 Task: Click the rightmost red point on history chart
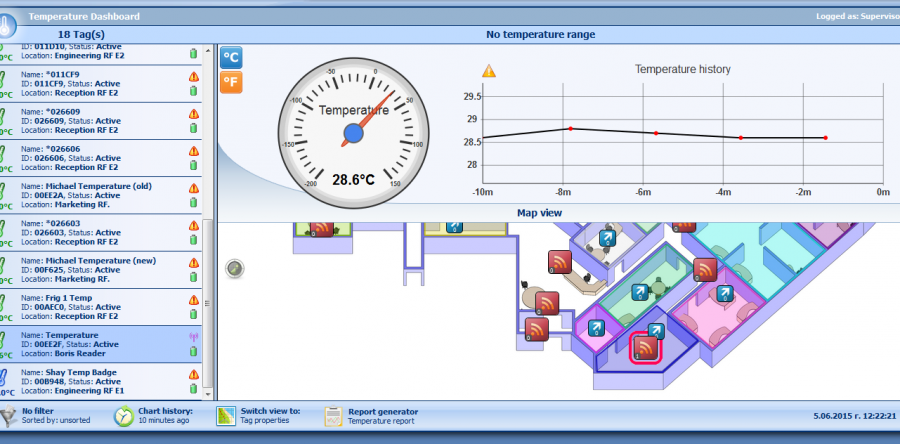click(x=825, y=138)
